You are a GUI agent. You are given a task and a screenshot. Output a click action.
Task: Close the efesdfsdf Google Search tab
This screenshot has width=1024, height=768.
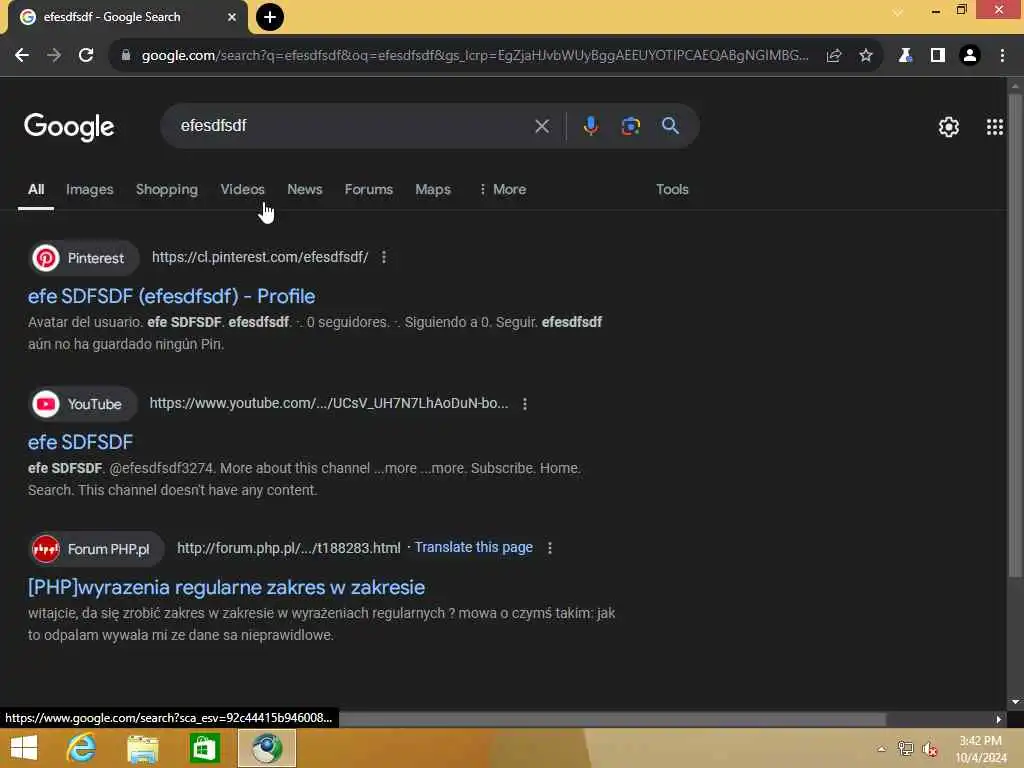click(x=232, y=17)
